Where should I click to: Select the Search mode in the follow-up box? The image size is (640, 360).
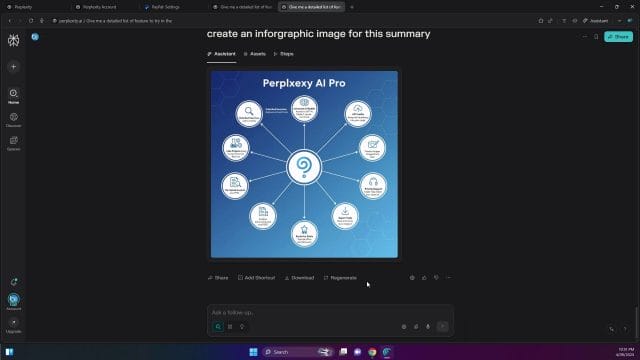tap(218, 327)
